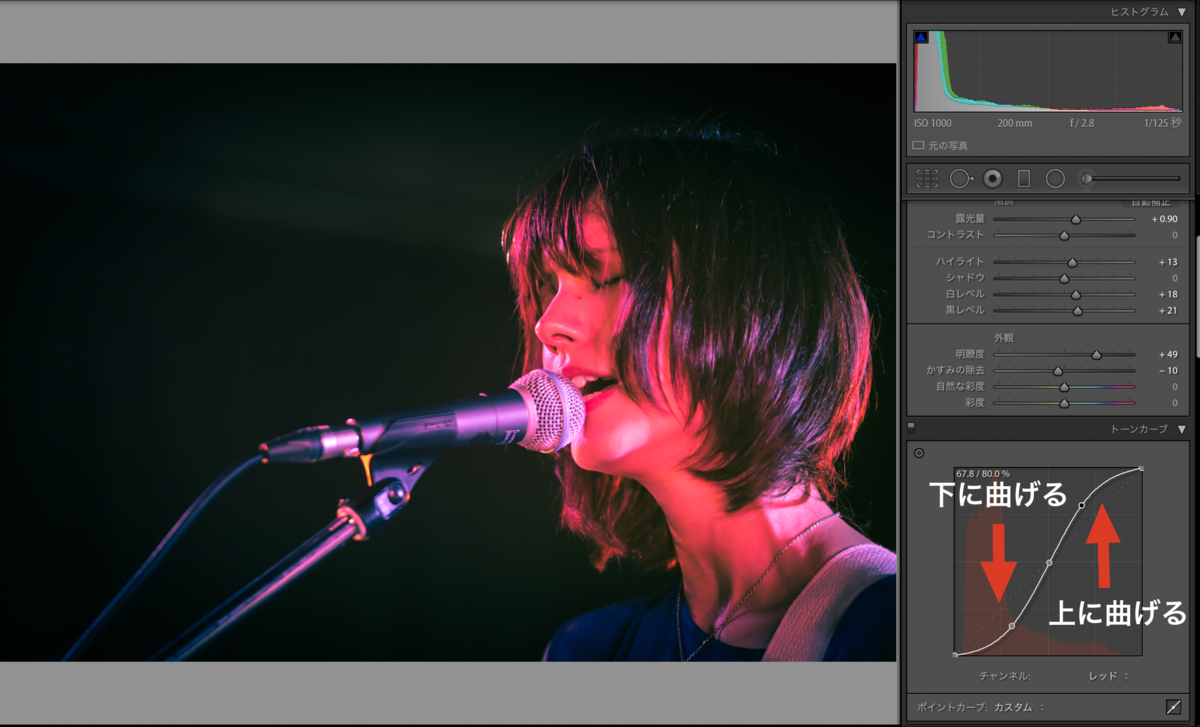This screenshot has height=727, width=1200.
Task: Select the middle tone curve control point
Action: pos(1049,563)
